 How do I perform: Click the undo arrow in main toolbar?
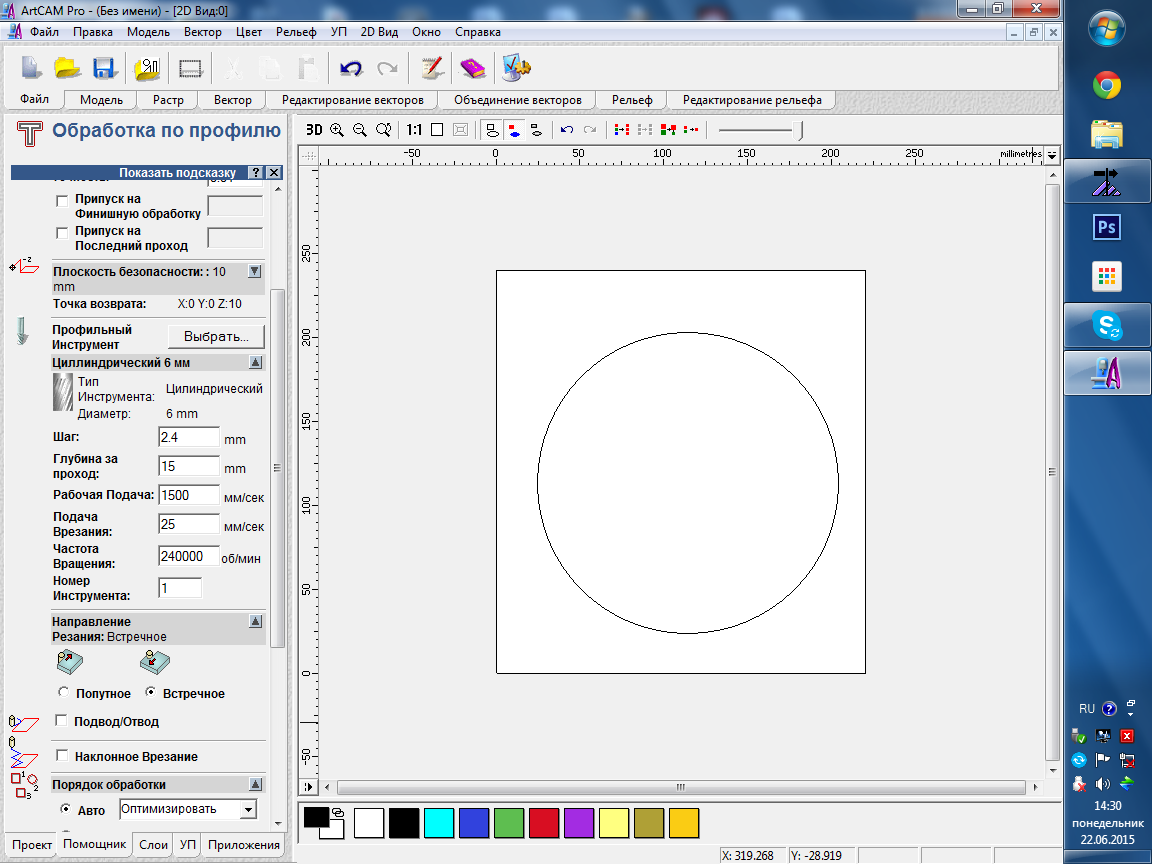[x=350, y=68]
